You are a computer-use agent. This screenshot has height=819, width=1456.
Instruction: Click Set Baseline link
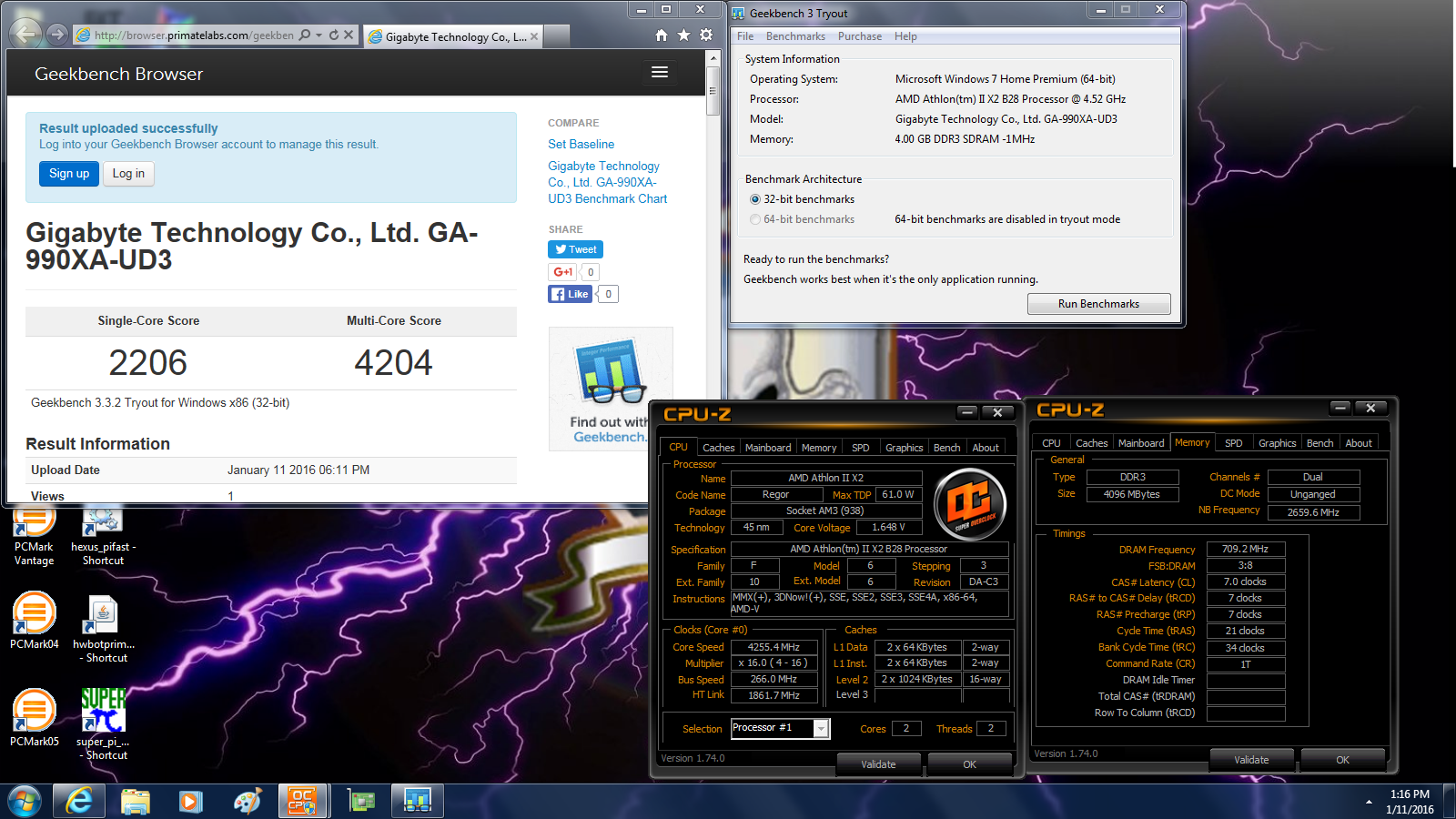[x=581, y=144]
